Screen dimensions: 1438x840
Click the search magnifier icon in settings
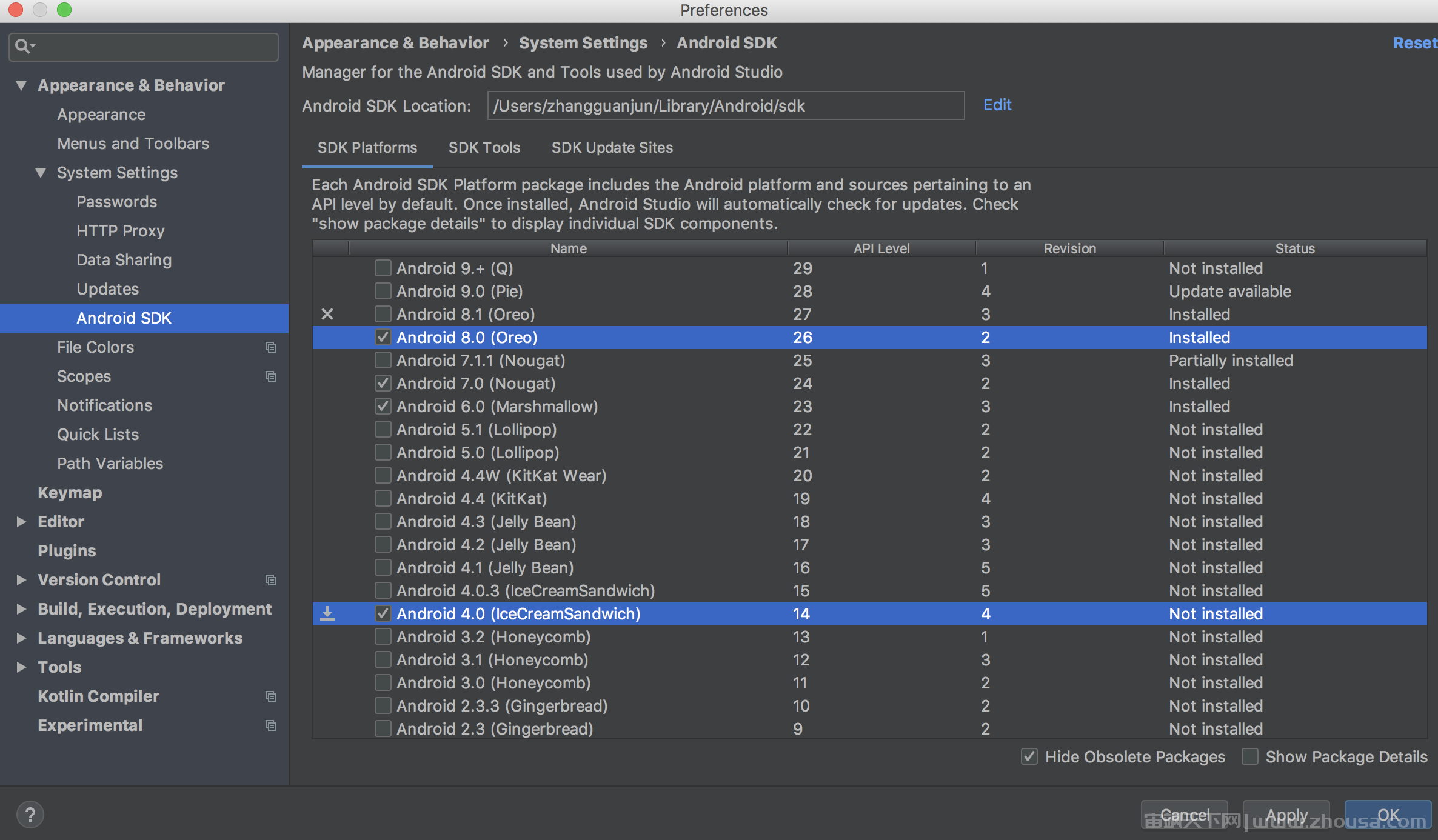click(24, 46)
